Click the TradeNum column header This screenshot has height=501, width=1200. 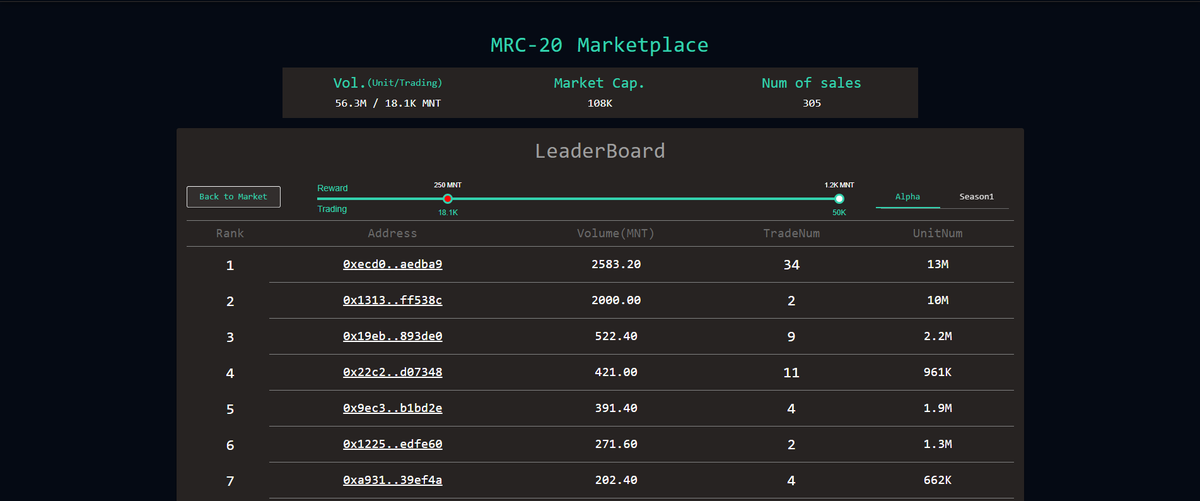(x=791, y=233)
